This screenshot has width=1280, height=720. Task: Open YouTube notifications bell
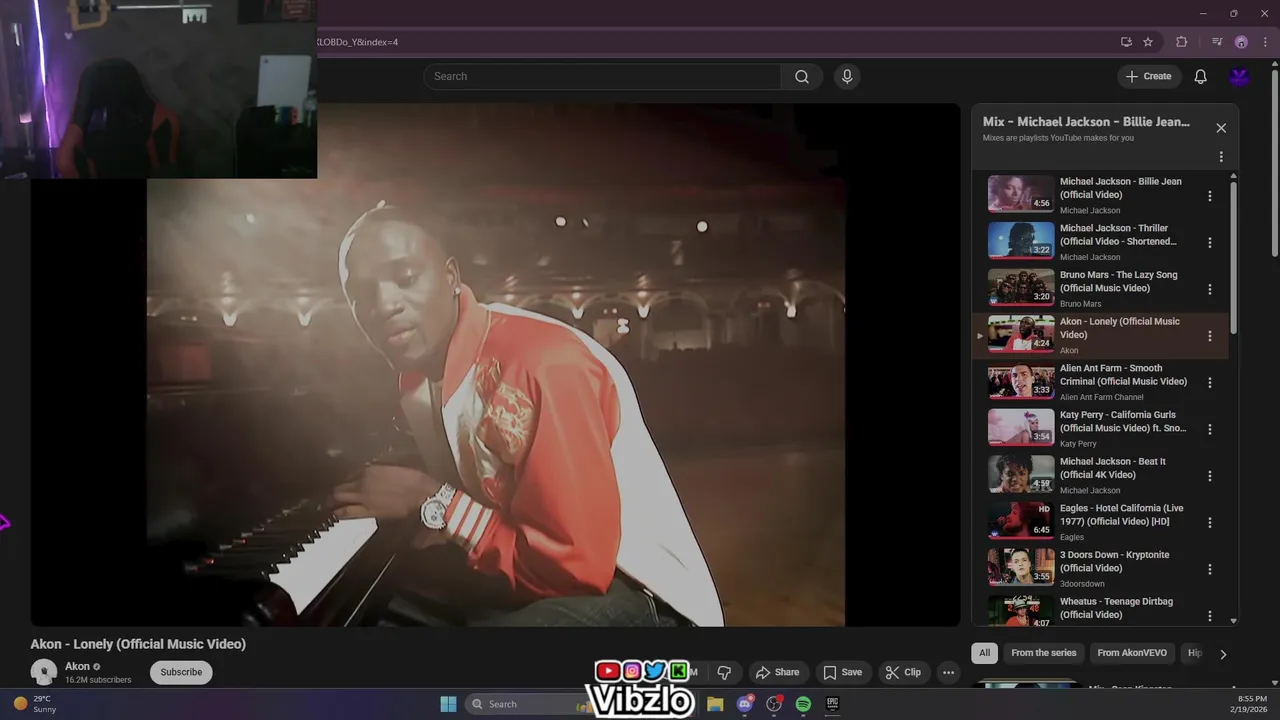pos(1200,77)
